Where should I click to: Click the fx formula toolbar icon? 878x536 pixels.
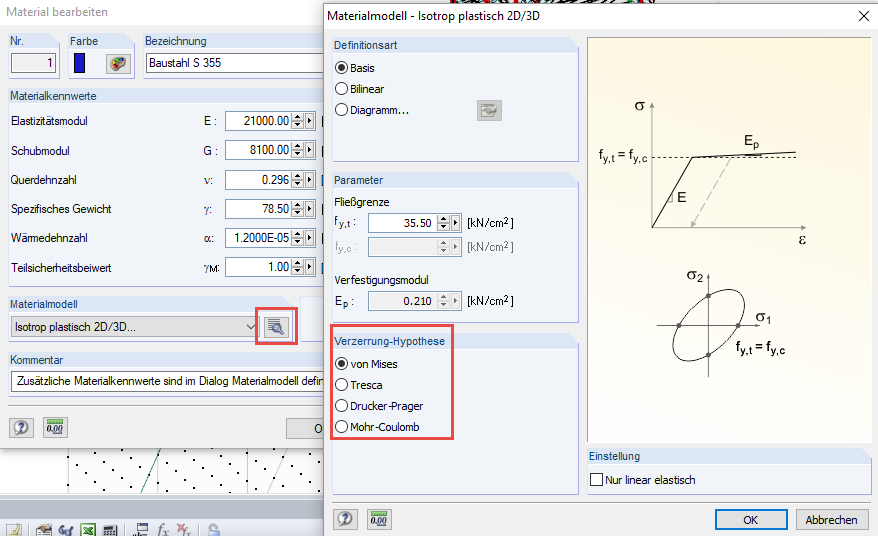click(162, 530)
